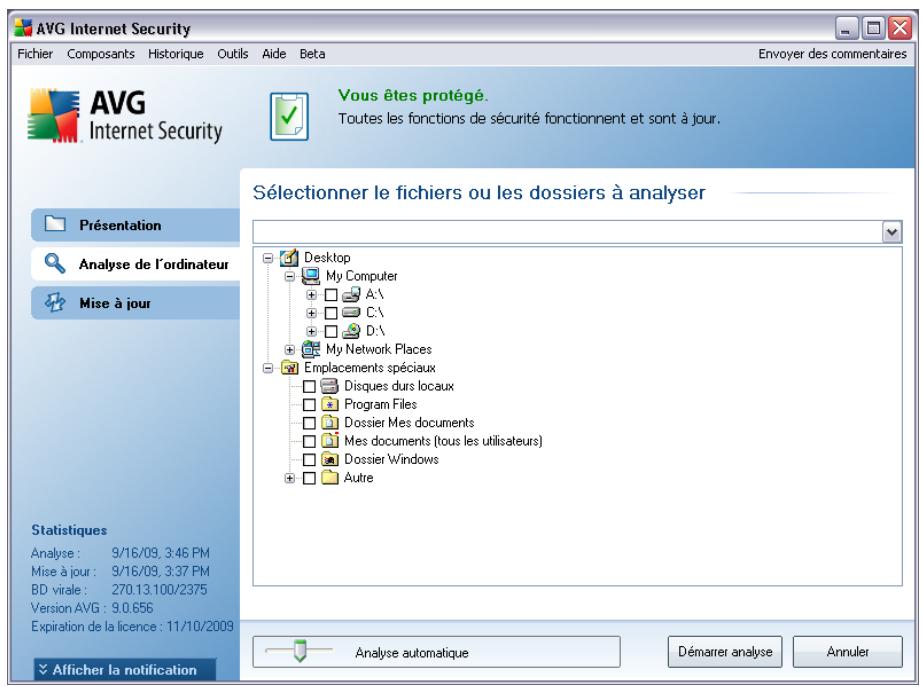Viewport: 923px width, 687px height.
Task: Enable the Disques durs locaux checkbox
Action: (x=309, y=386)
